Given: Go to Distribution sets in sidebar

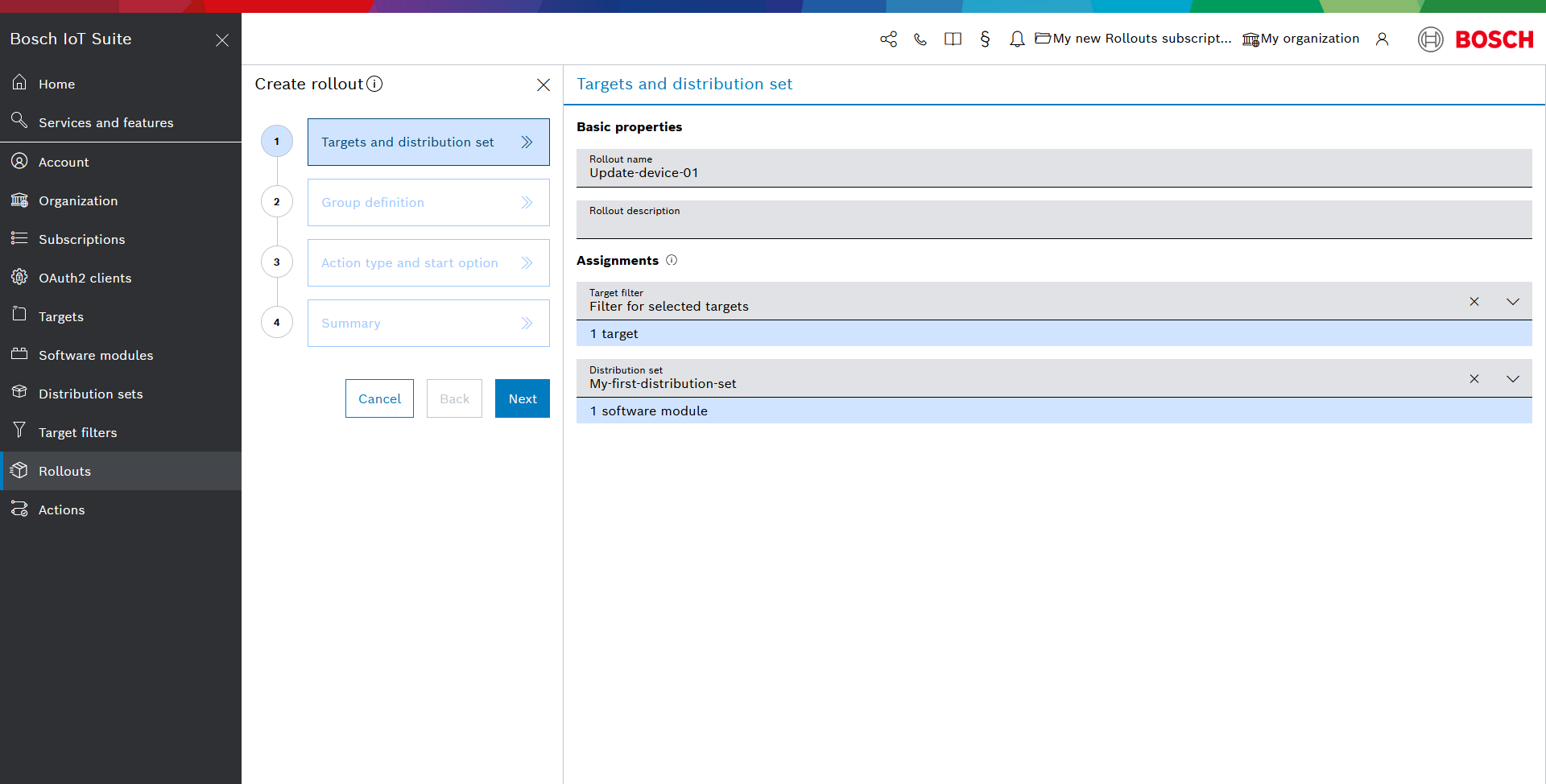Looking at the screenshot, I should coord(90,394).
